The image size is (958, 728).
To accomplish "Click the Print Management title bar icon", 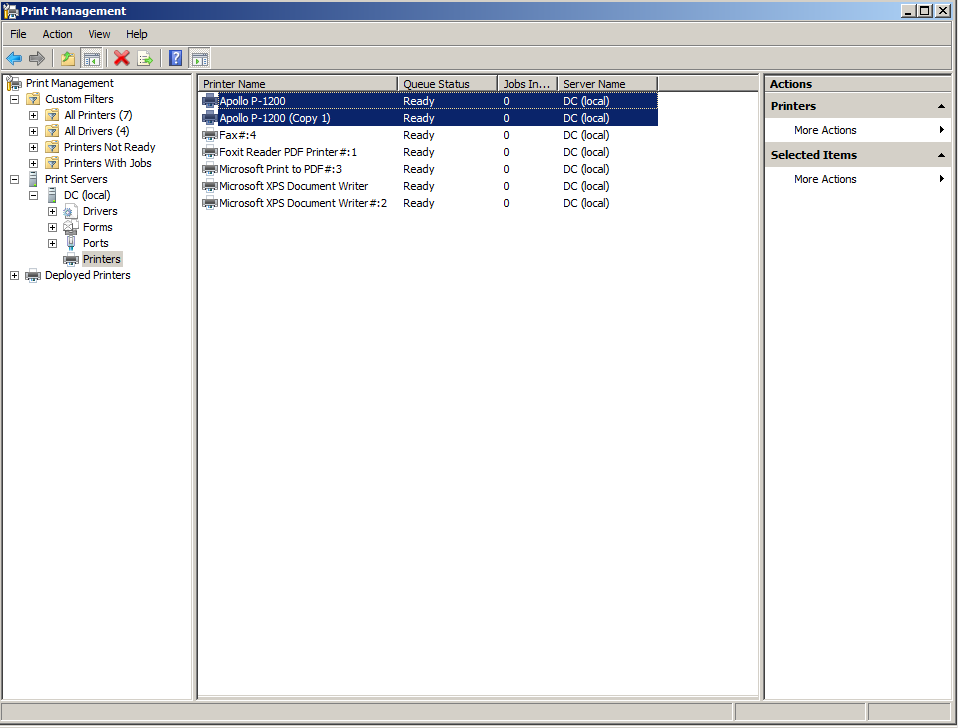I will (10, 11).
